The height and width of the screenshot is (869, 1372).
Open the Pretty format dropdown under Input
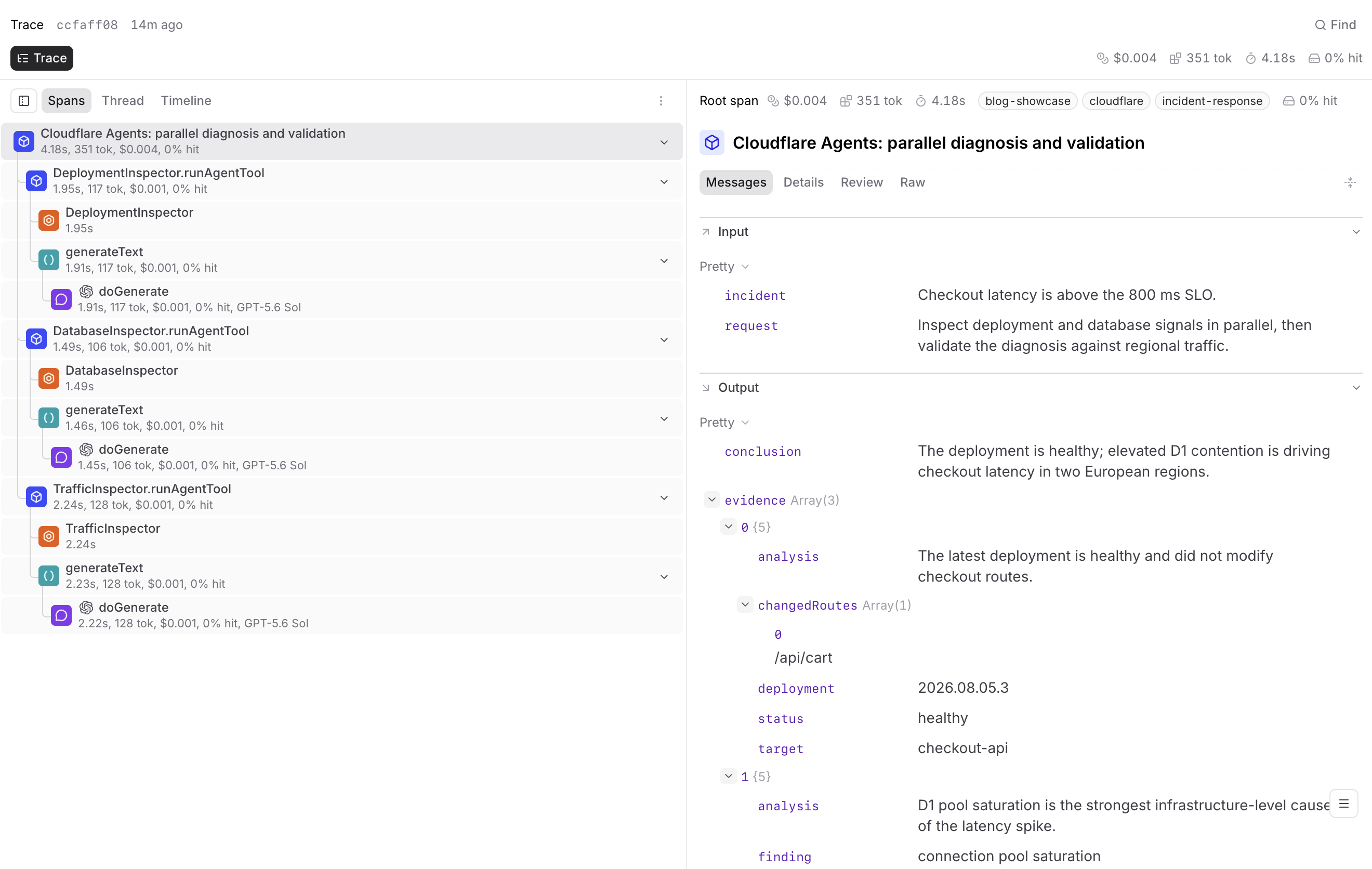click(x=724, y=267)
